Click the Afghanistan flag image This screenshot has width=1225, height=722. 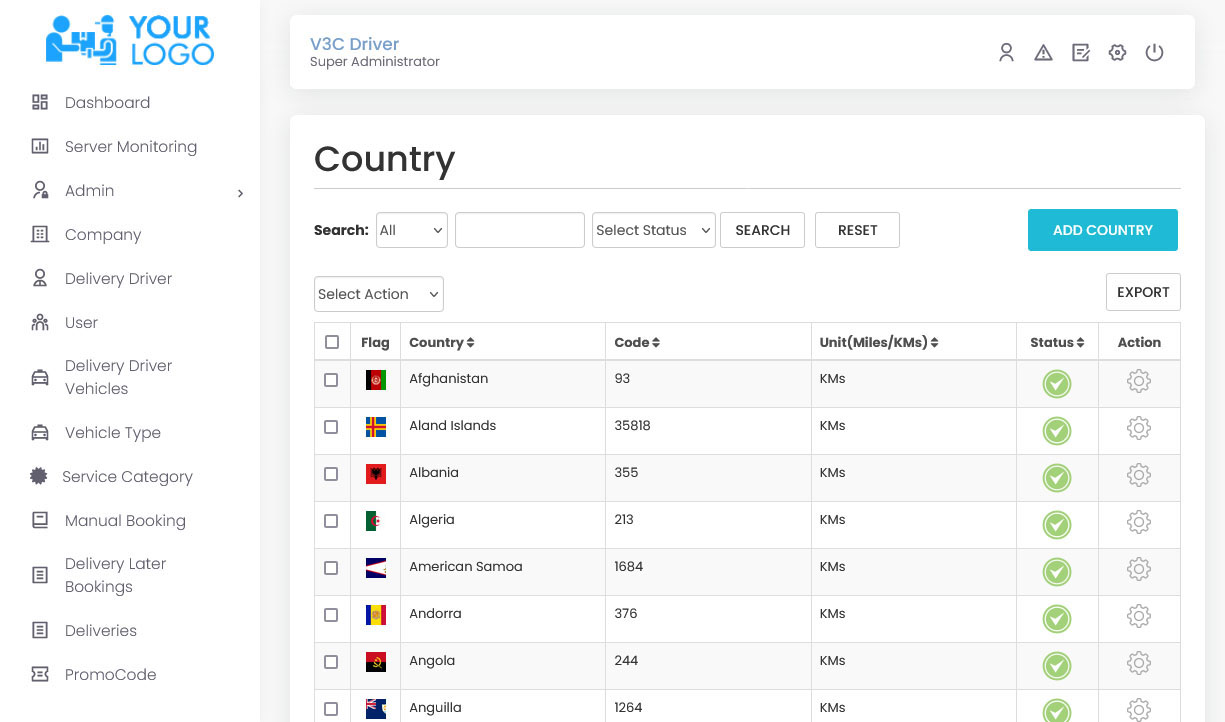(x=375, y=380)
